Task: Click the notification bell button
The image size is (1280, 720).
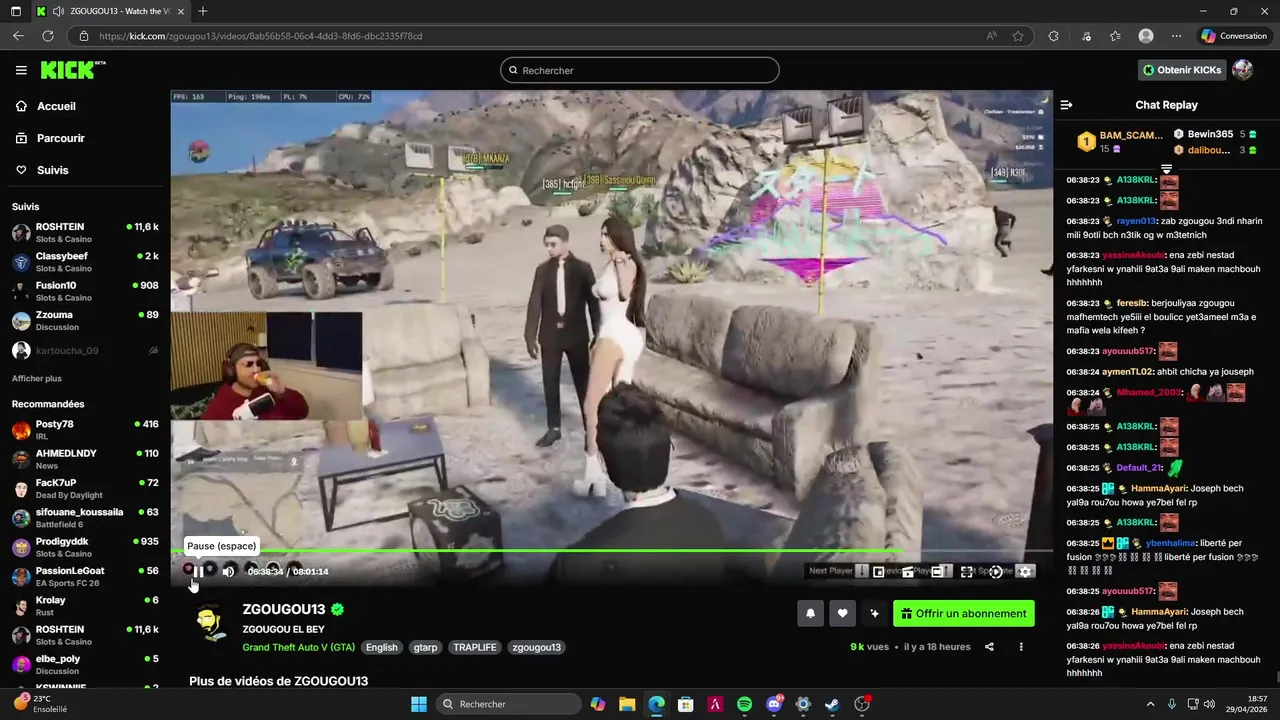Action: (810, 614)
